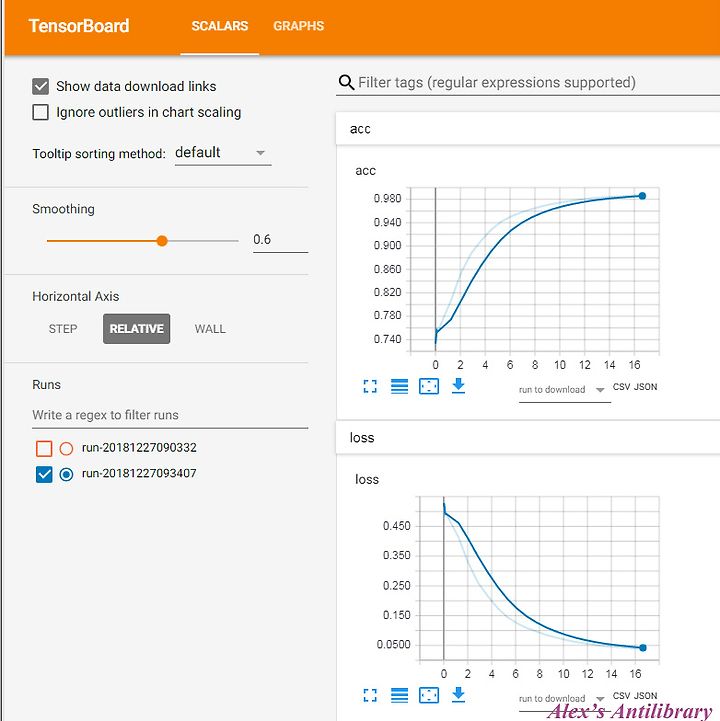Click the Smoothing slider handle
Screen dimensions: 720x721
click(x=162, y=240)
